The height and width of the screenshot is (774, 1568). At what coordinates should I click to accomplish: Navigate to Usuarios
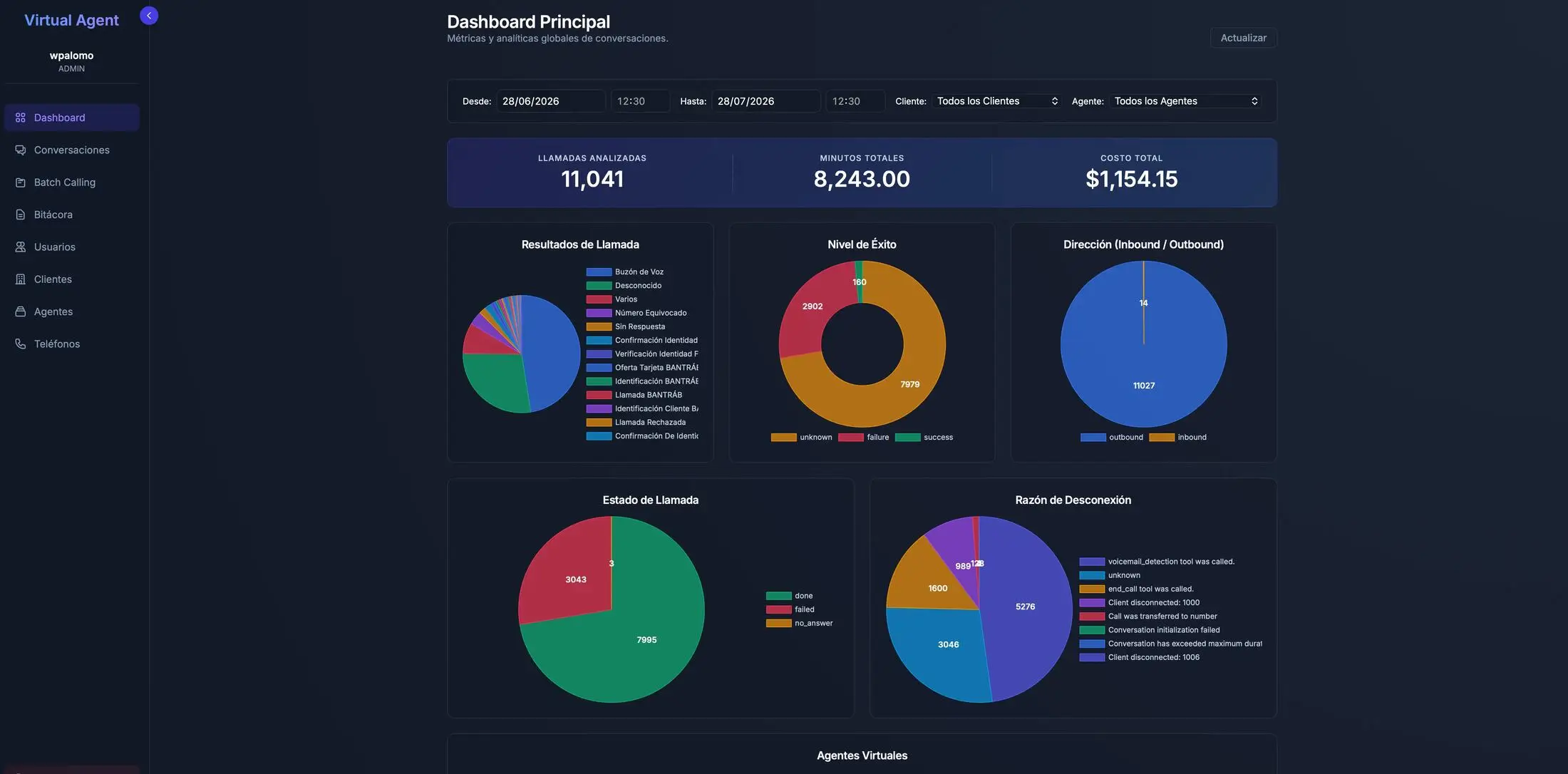71,247
